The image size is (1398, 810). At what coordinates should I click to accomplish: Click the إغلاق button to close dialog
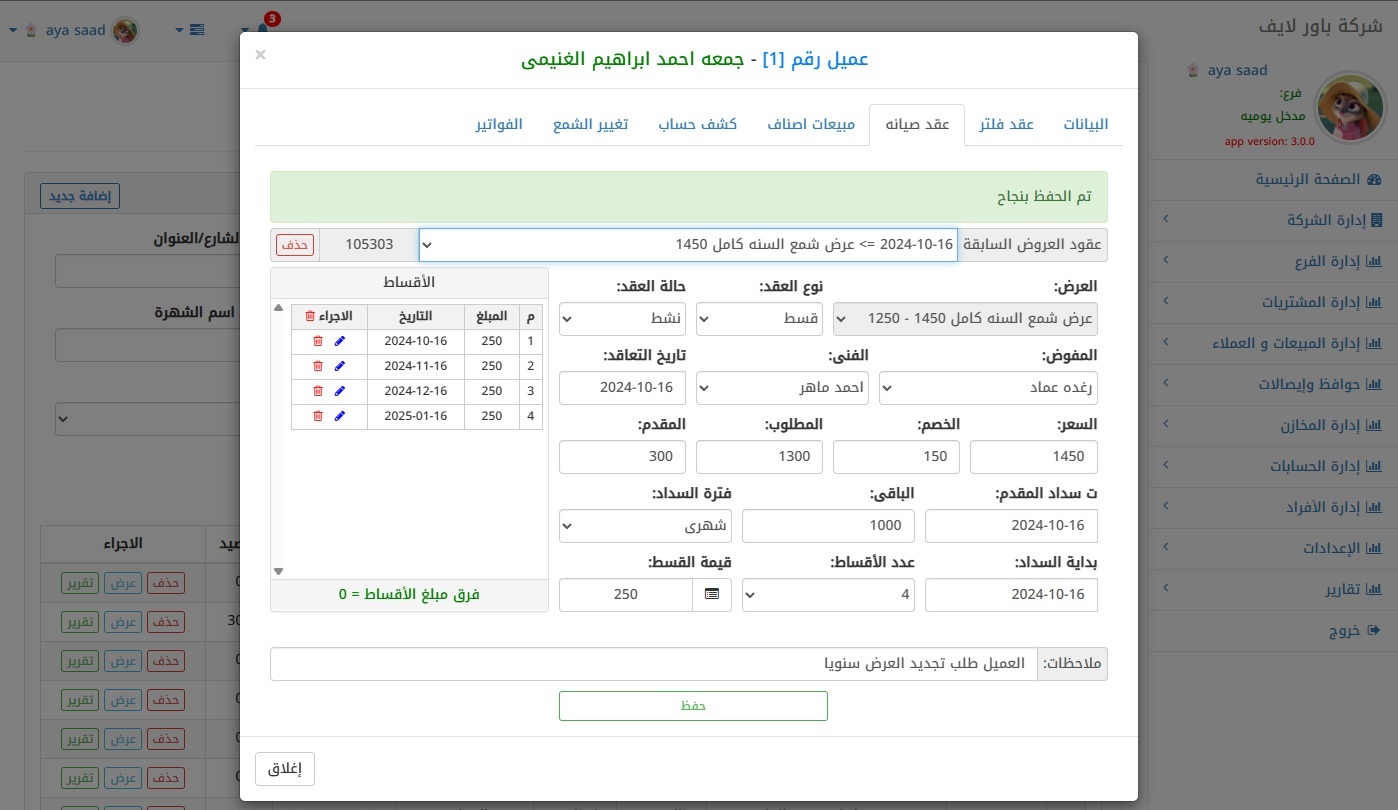[285, 768]
